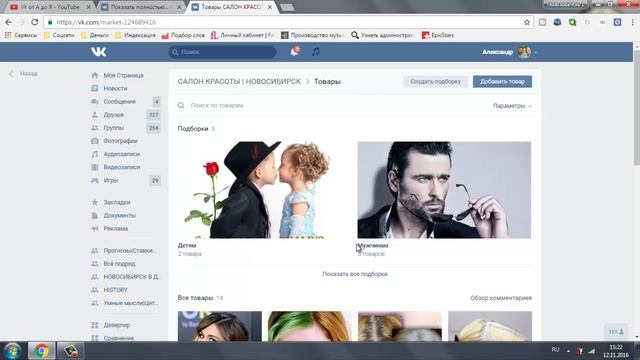
Task: Click the Дезертир app icon
Action: point(95,325)
